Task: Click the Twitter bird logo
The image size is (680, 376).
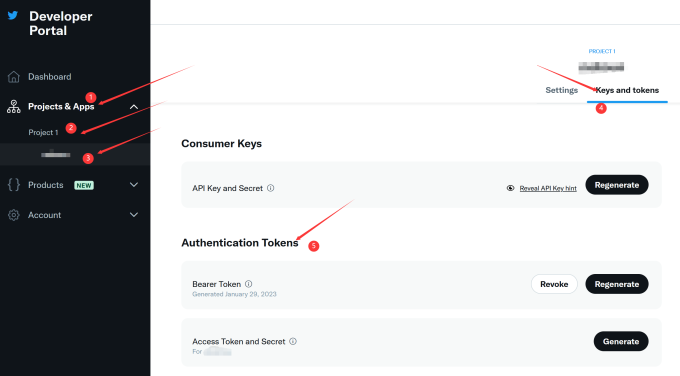Action: pos(13,16)
